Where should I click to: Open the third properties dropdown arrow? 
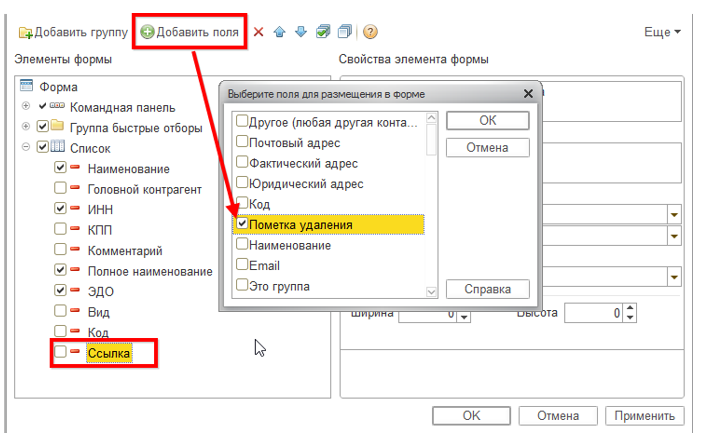click(x=674, y=277)
